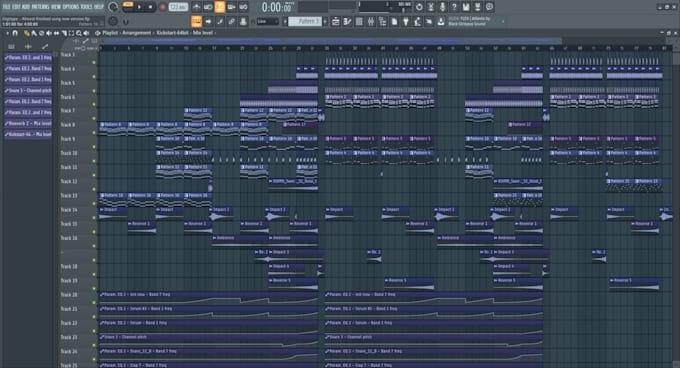Select 'Kickstart 64 - Mix level' in picker
This screenshot has width=680, height=368.
[x=28, y=135]
